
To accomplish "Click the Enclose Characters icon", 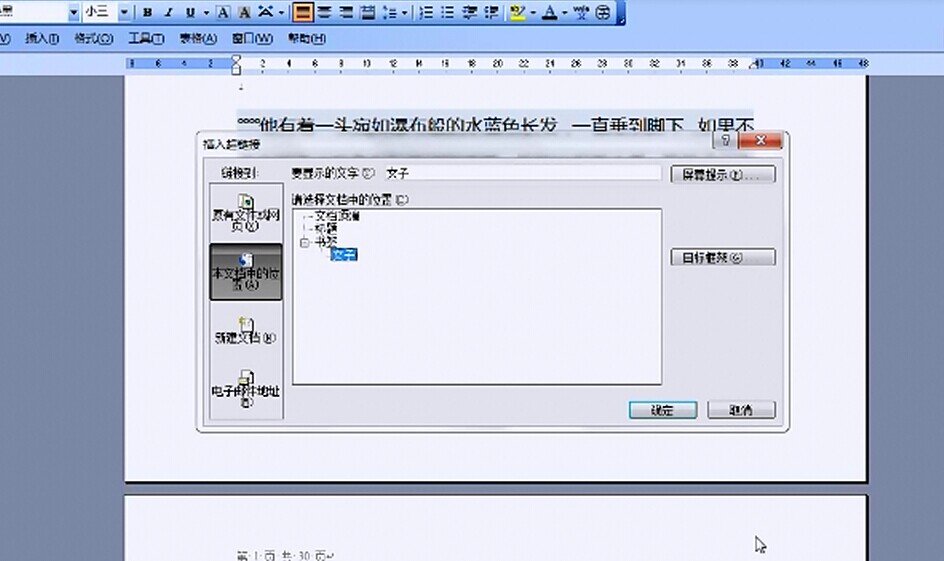I will click(603, 12).
